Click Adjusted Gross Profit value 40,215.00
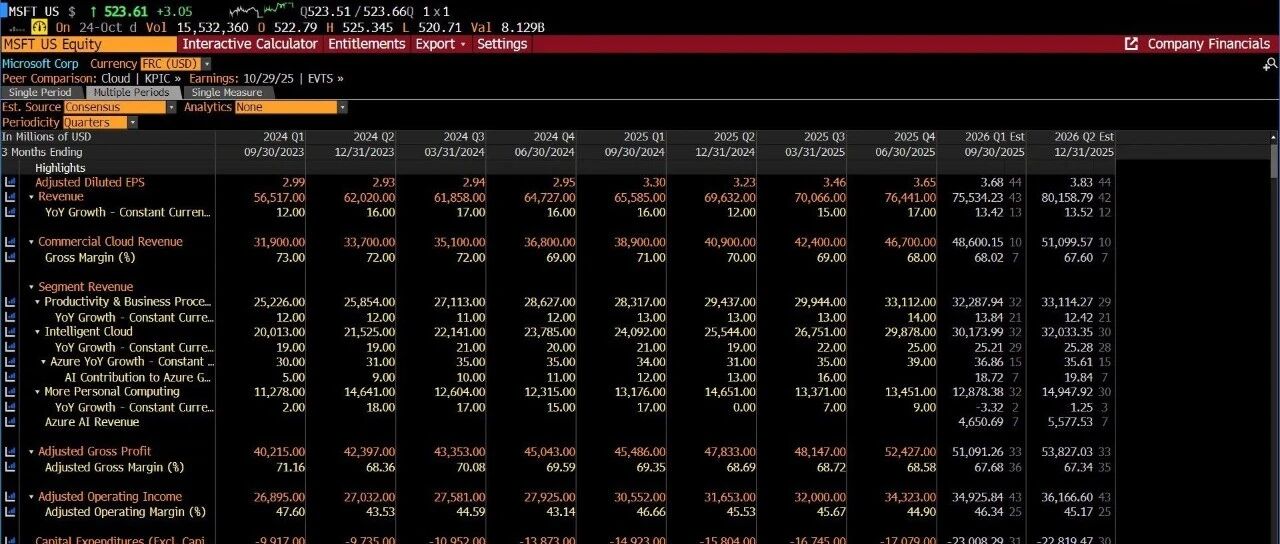1280x544 pixels. (x=279, y=452)
